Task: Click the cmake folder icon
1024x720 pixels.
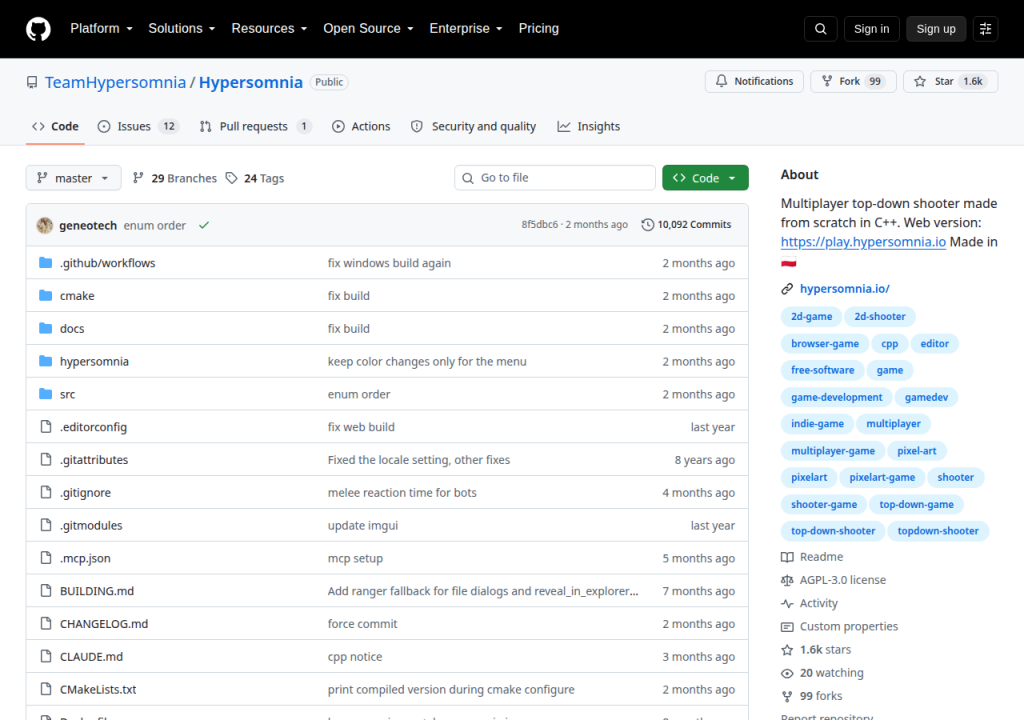Action: tap(45, 295)
